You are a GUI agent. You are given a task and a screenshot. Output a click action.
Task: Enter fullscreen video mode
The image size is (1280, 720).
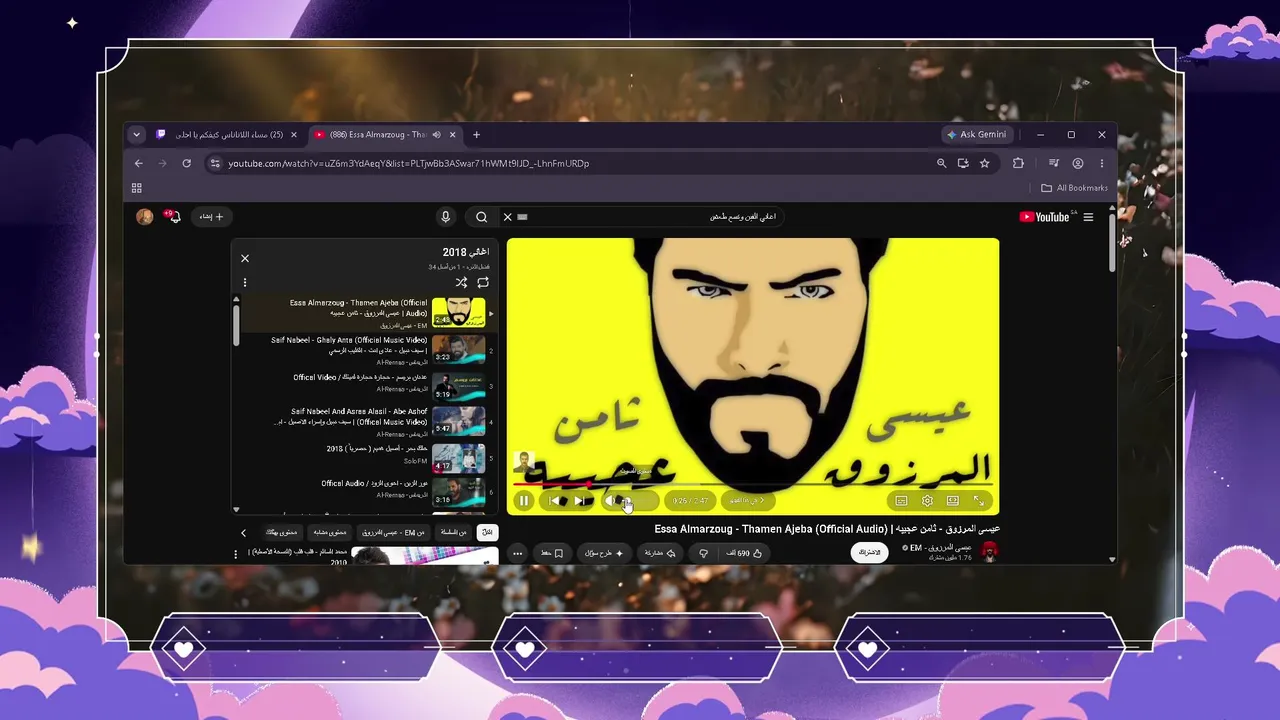click(979, 501)
